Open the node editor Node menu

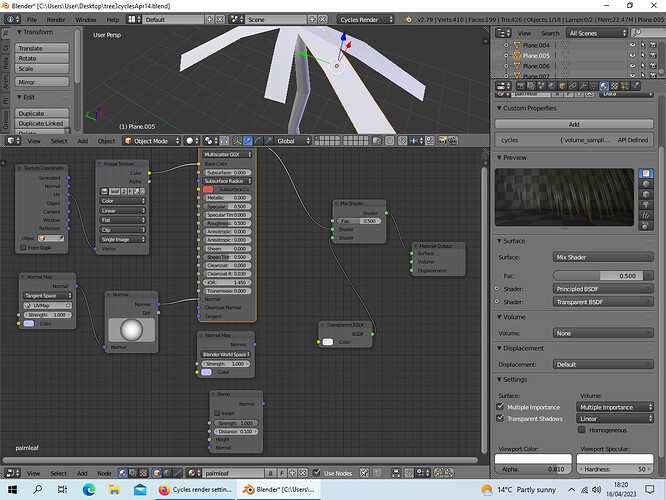104,473
